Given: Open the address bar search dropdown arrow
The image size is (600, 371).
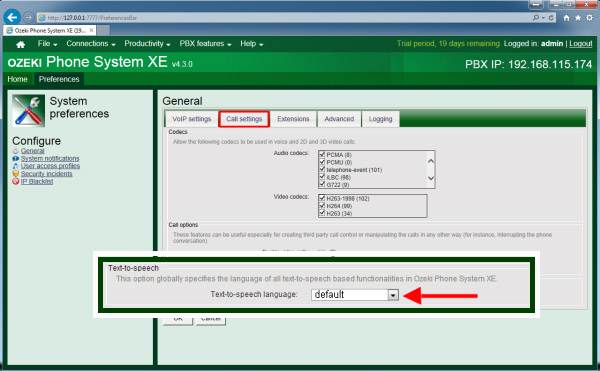Looking at the screenshot, I should tap(543, 18).
